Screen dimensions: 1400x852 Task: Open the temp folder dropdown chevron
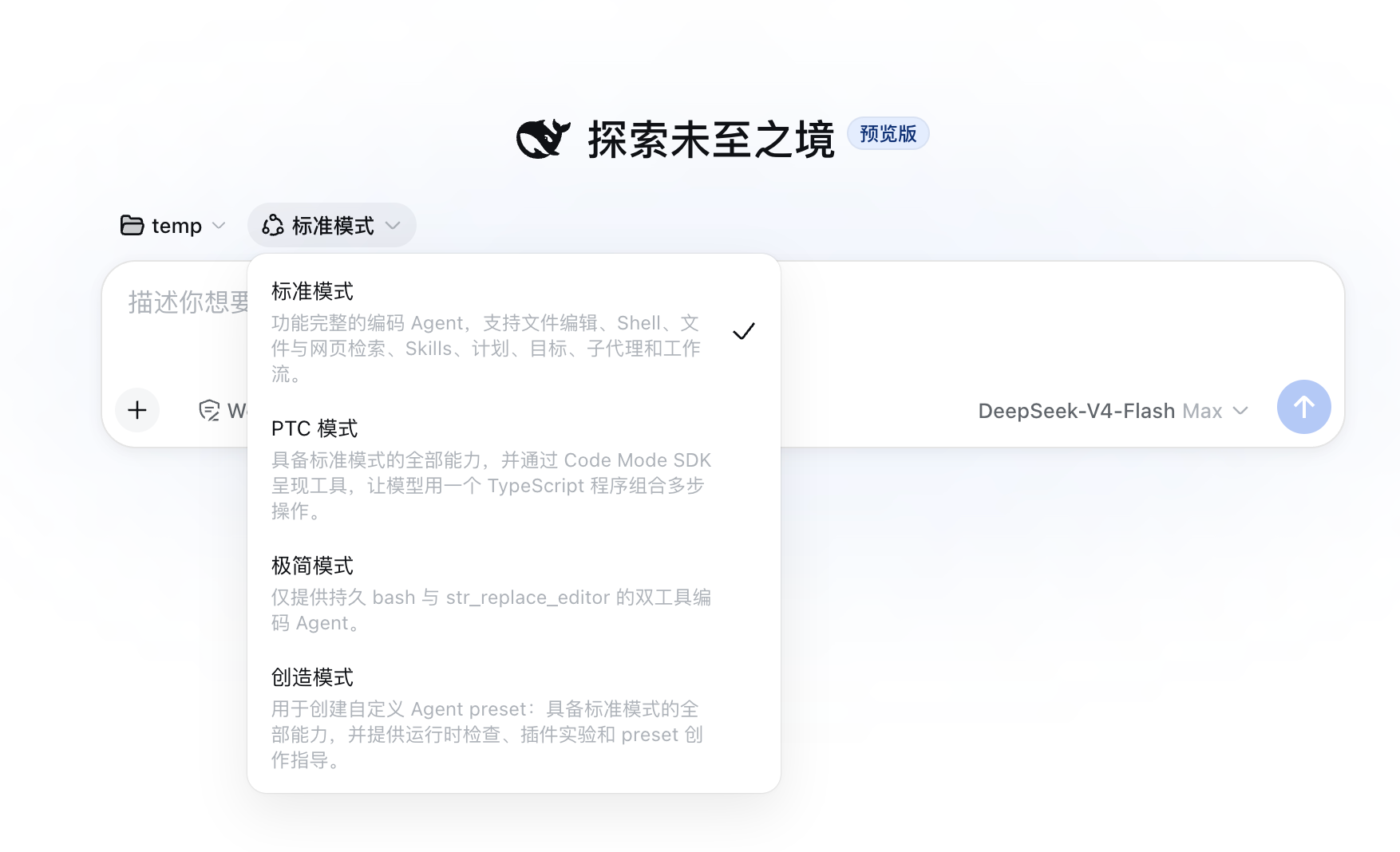click(x=219, y=226)
